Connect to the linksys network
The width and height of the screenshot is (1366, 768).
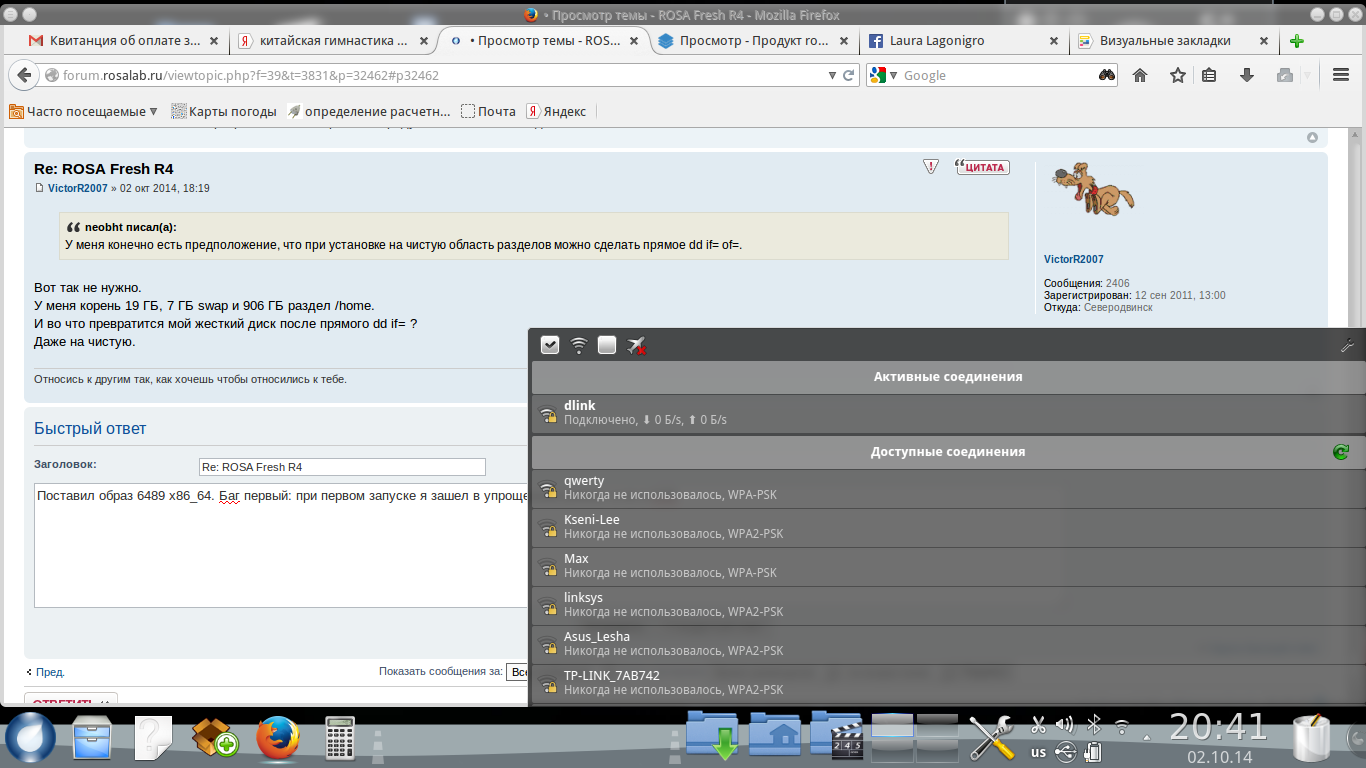(x=948, y=605)
